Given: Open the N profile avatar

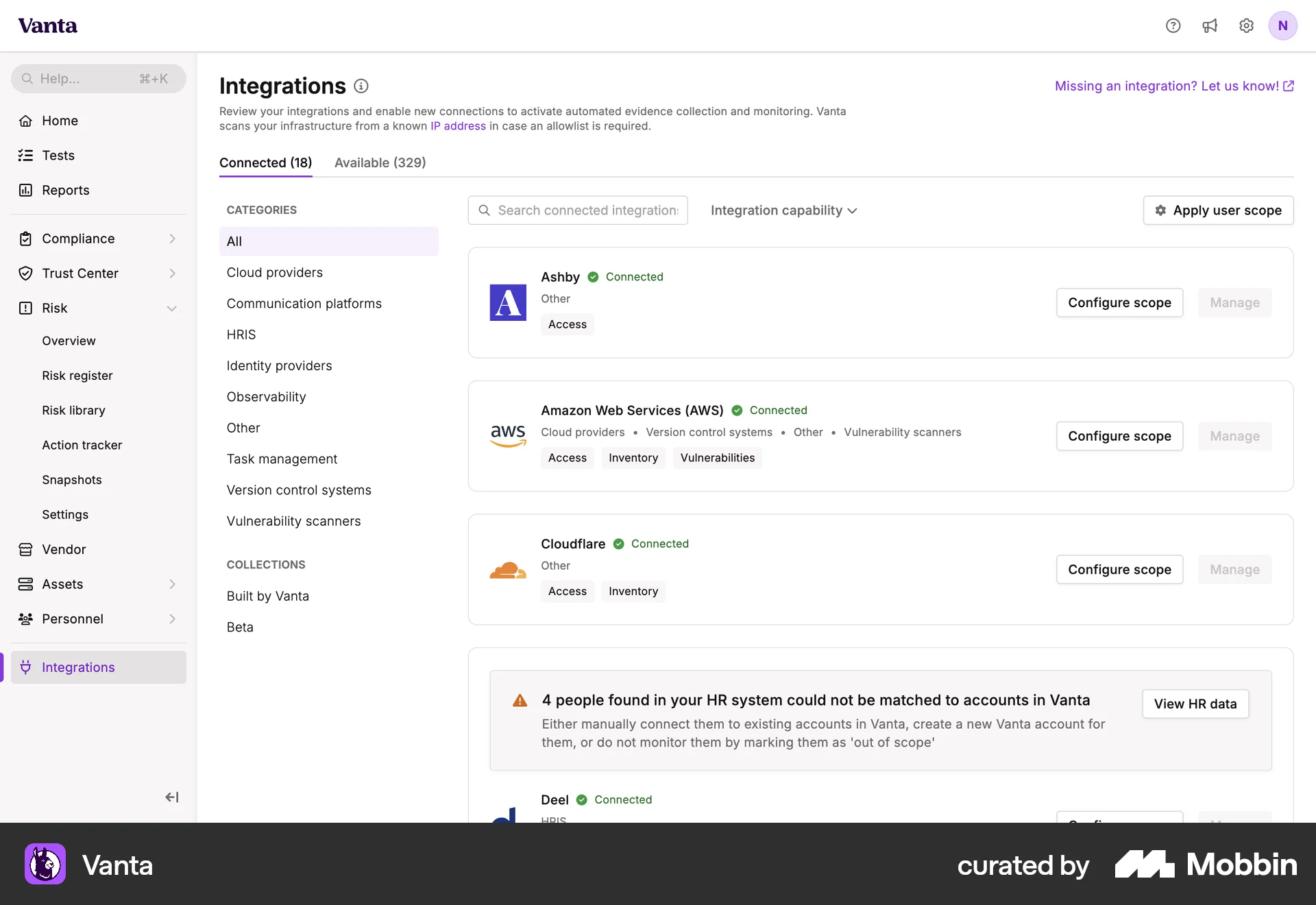Looking at the screenshot, I should 1284,25.
